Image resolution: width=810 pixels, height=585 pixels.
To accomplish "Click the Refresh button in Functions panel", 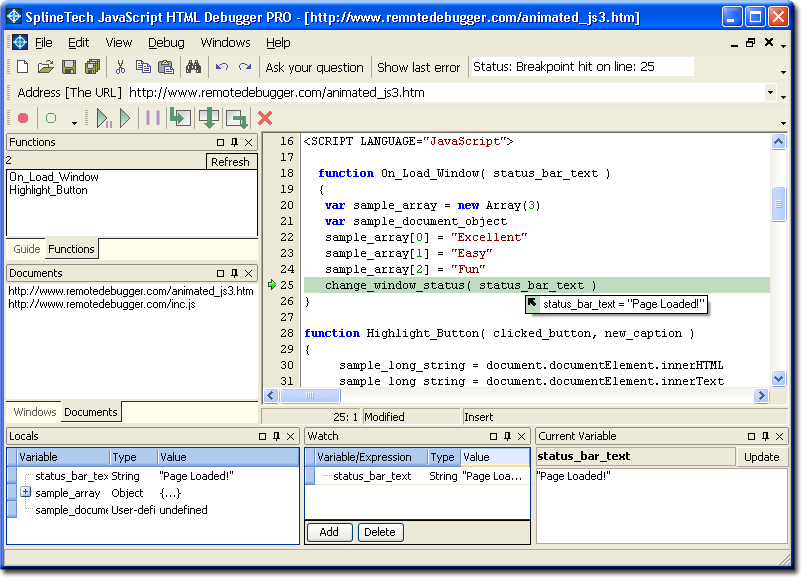I will [230, 162].
